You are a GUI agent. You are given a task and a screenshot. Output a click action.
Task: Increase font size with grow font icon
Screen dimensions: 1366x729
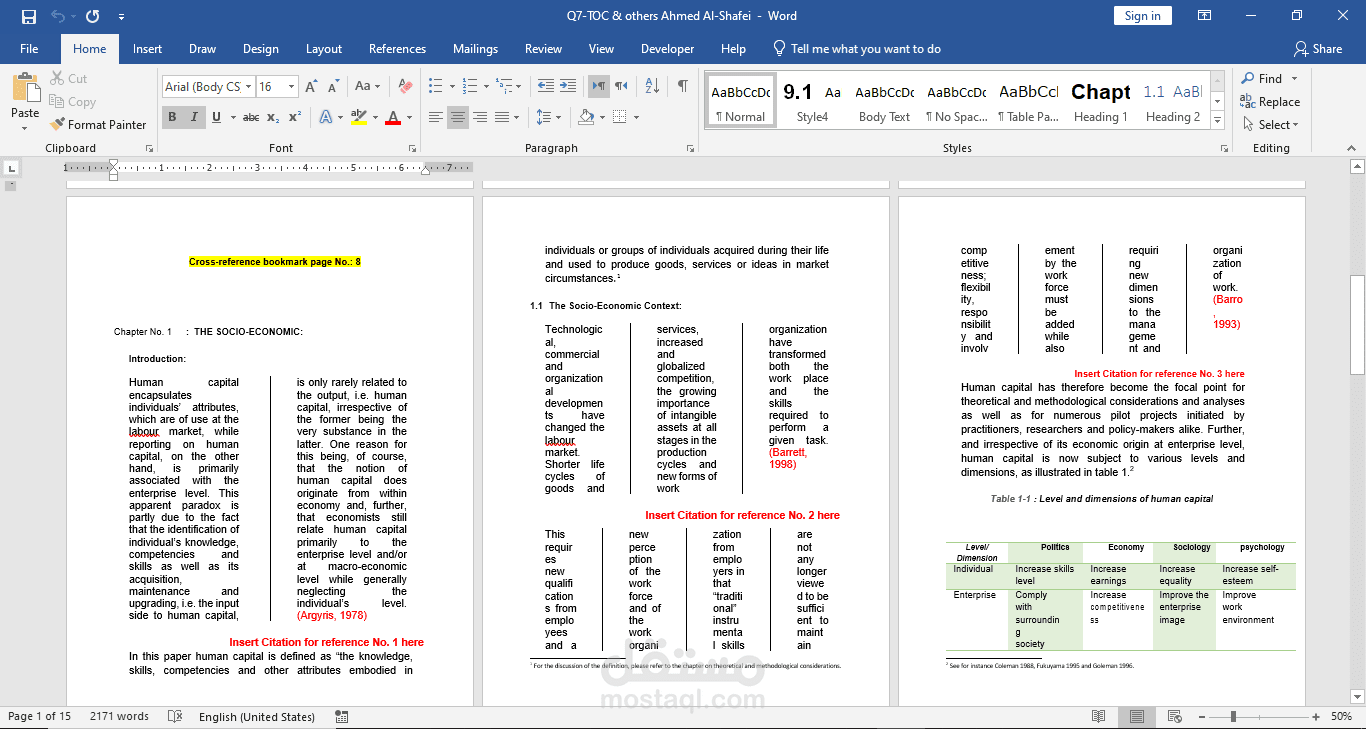311,87
